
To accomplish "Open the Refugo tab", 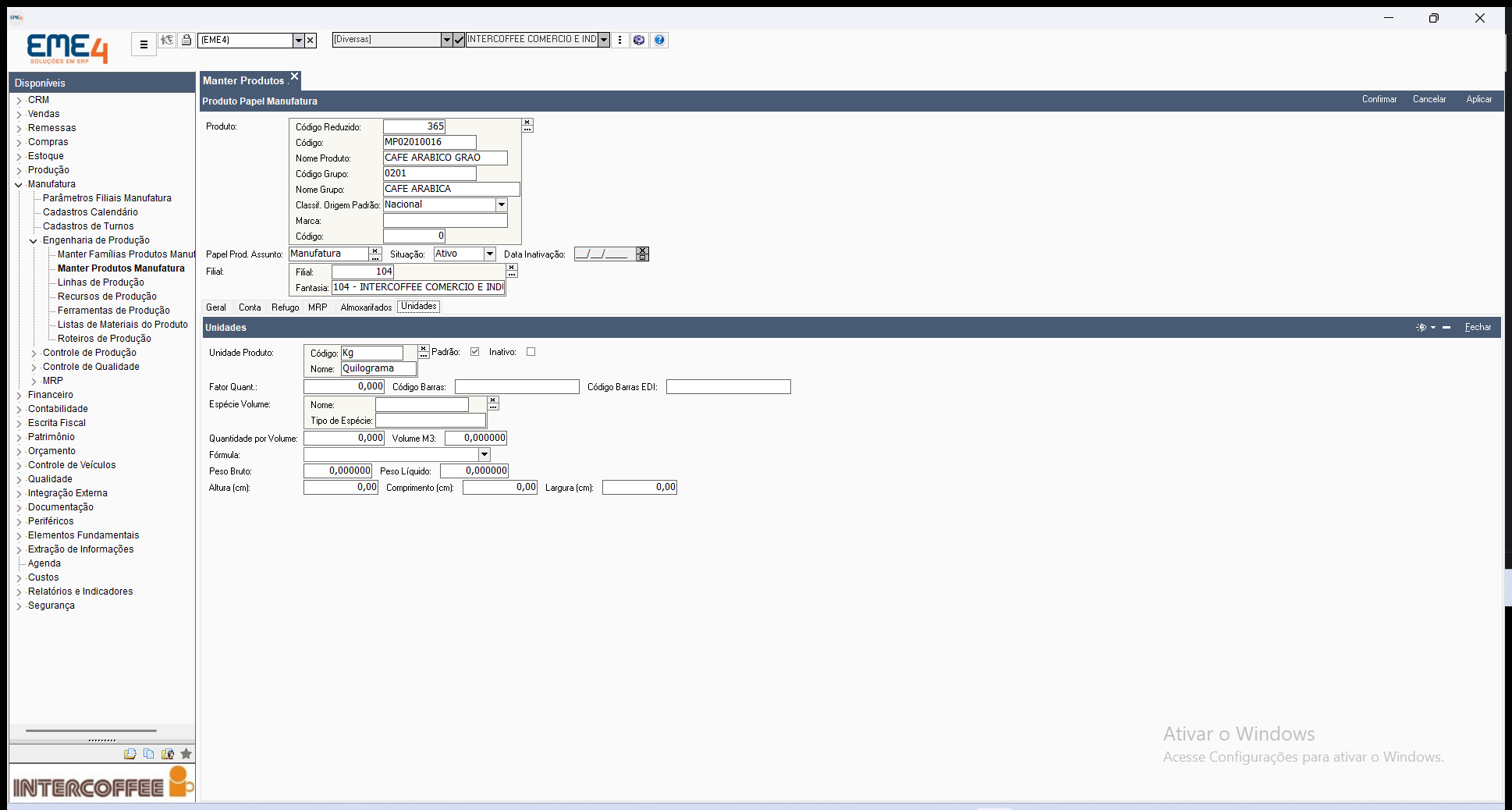I will pos(286,307).
